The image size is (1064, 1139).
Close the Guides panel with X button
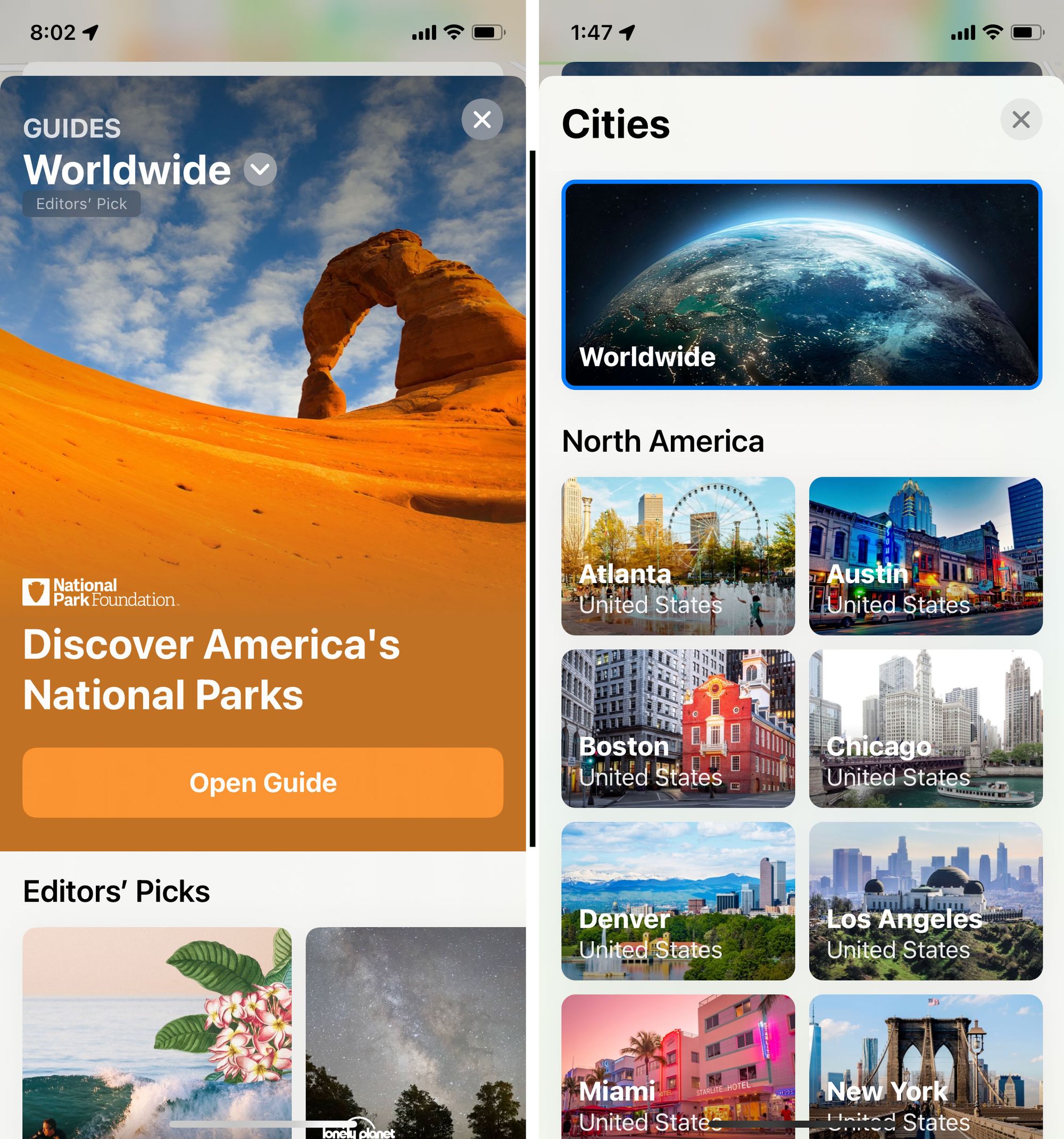click(x=481, y=120)
